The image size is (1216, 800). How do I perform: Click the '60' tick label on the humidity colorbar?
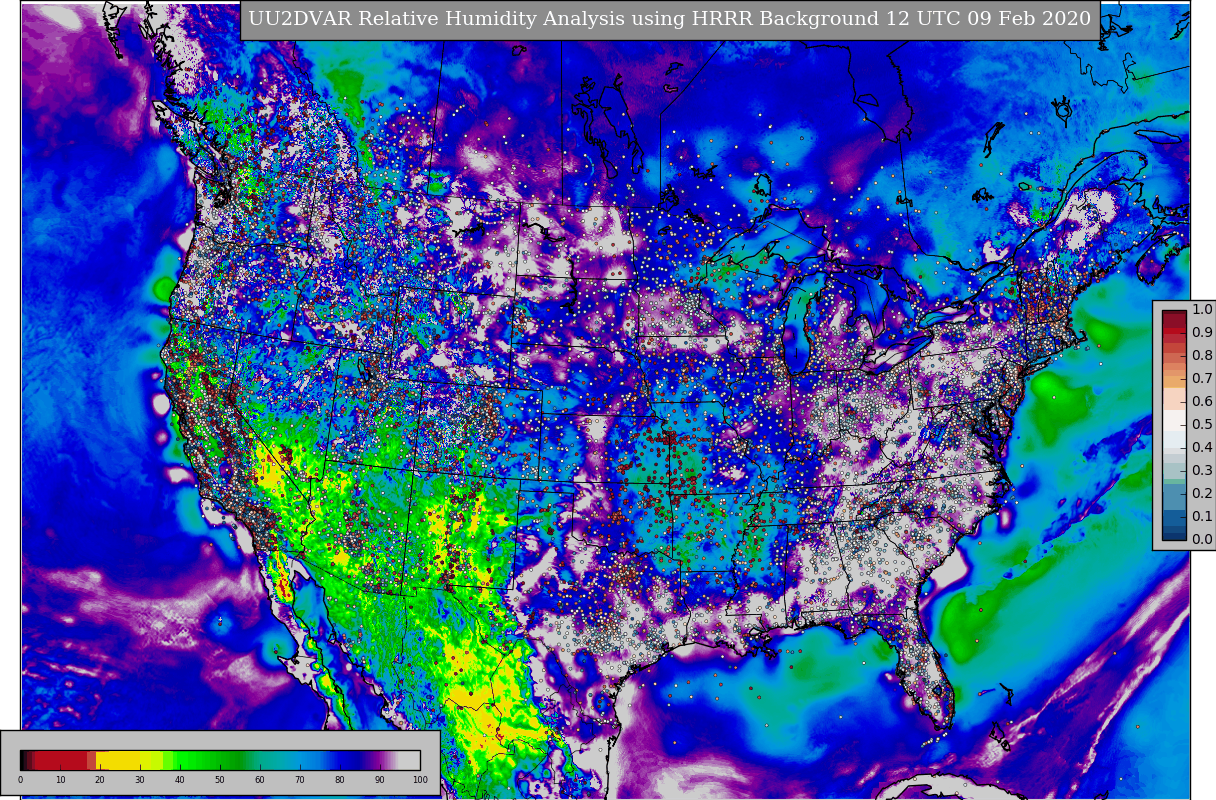(x=260, y=780)
